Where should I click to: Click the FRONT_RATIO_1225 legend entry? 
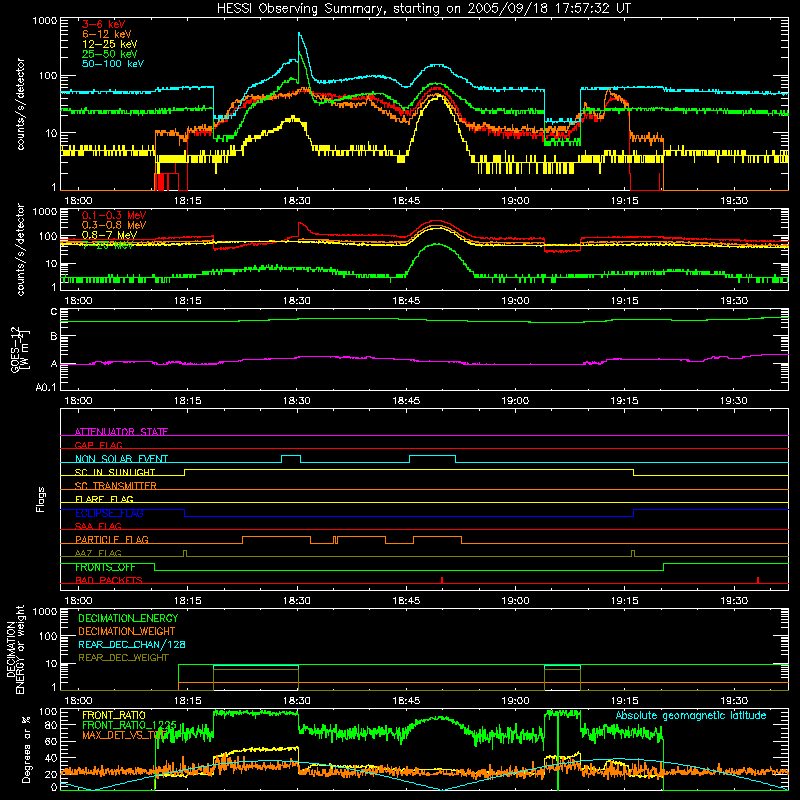point(130,724)
